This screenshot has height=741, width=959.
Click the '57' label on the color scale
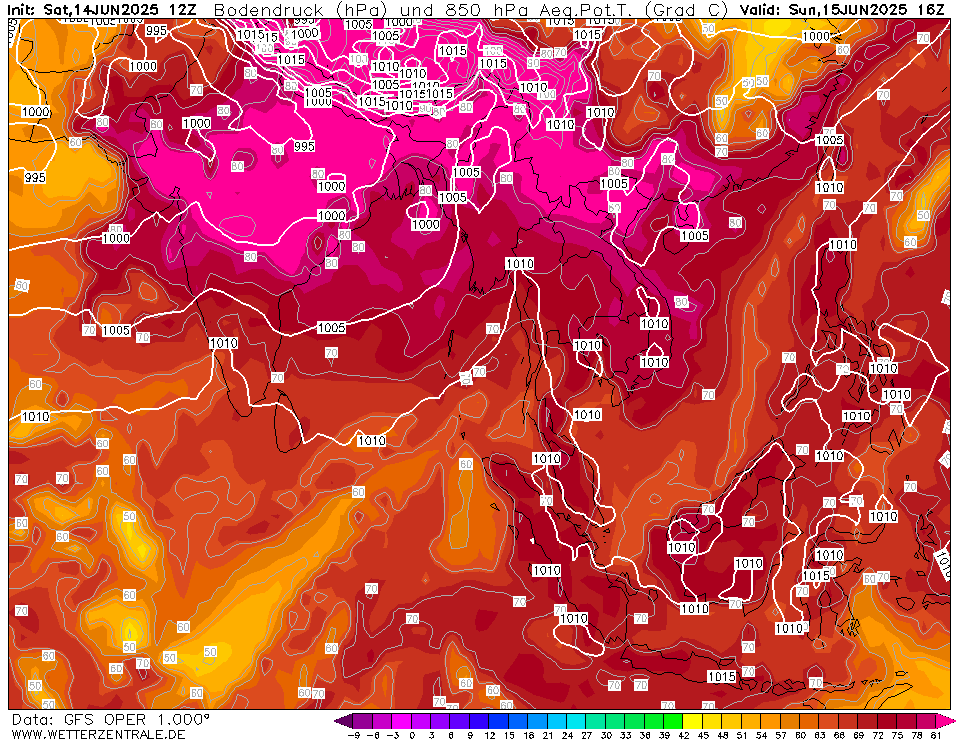[x=780, y=735]
